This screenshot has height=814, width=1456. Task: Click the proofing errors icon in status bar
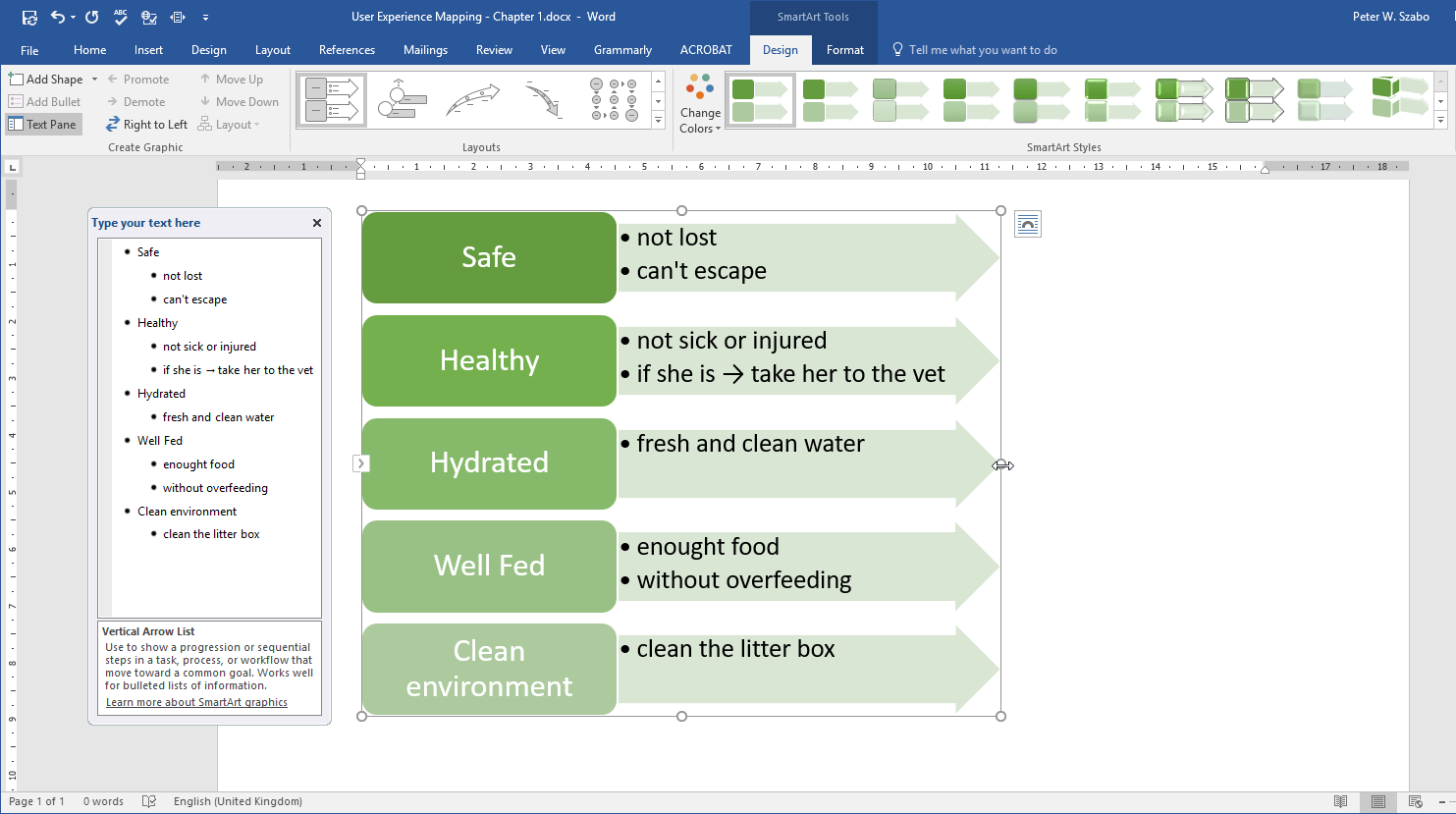pyautogui.click(x=149, y=801)
